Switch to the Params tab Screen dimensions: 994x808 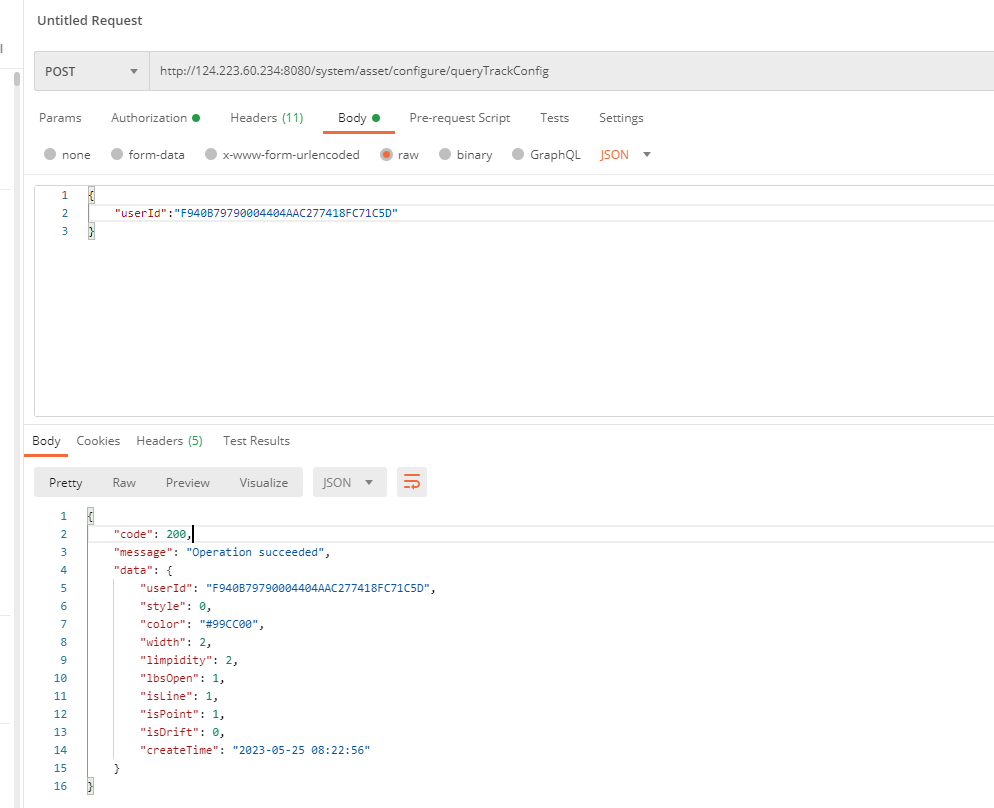60,118
